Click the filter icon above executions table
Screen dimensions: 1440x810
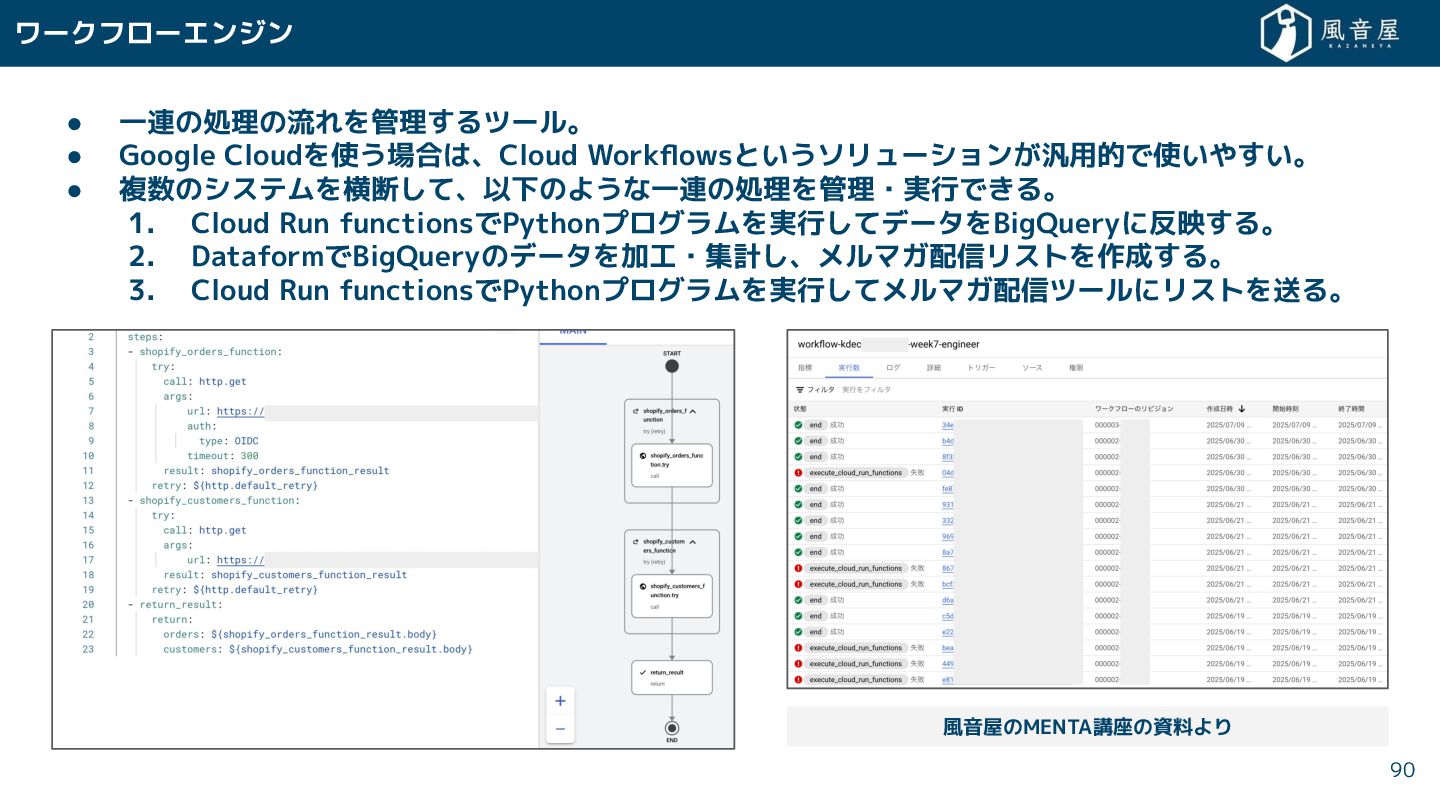(x=799, y=390)
